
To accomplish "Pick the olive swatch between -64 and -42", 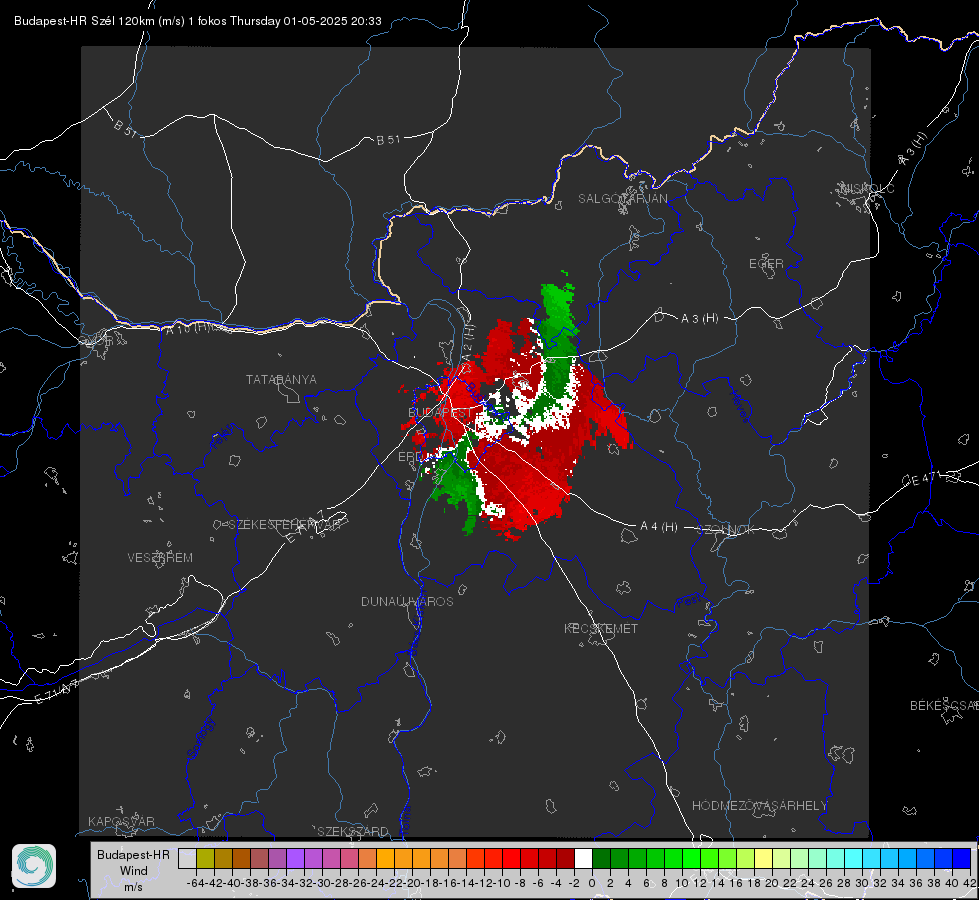I will point(205,858).
